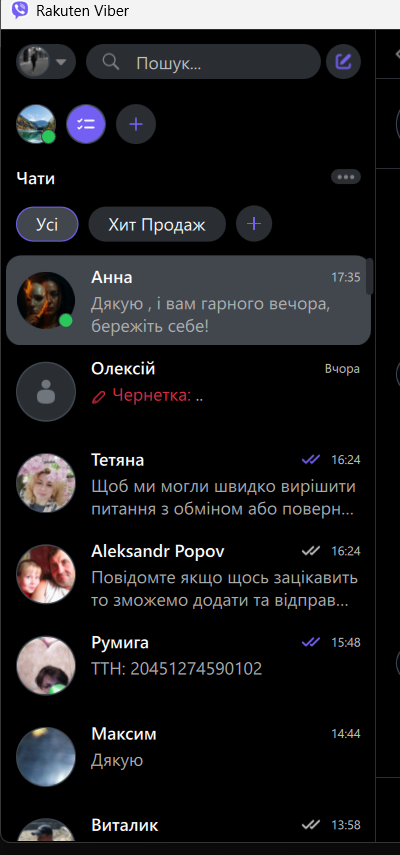
Task: Focus the Пошук search field
Action: [203, 62]
